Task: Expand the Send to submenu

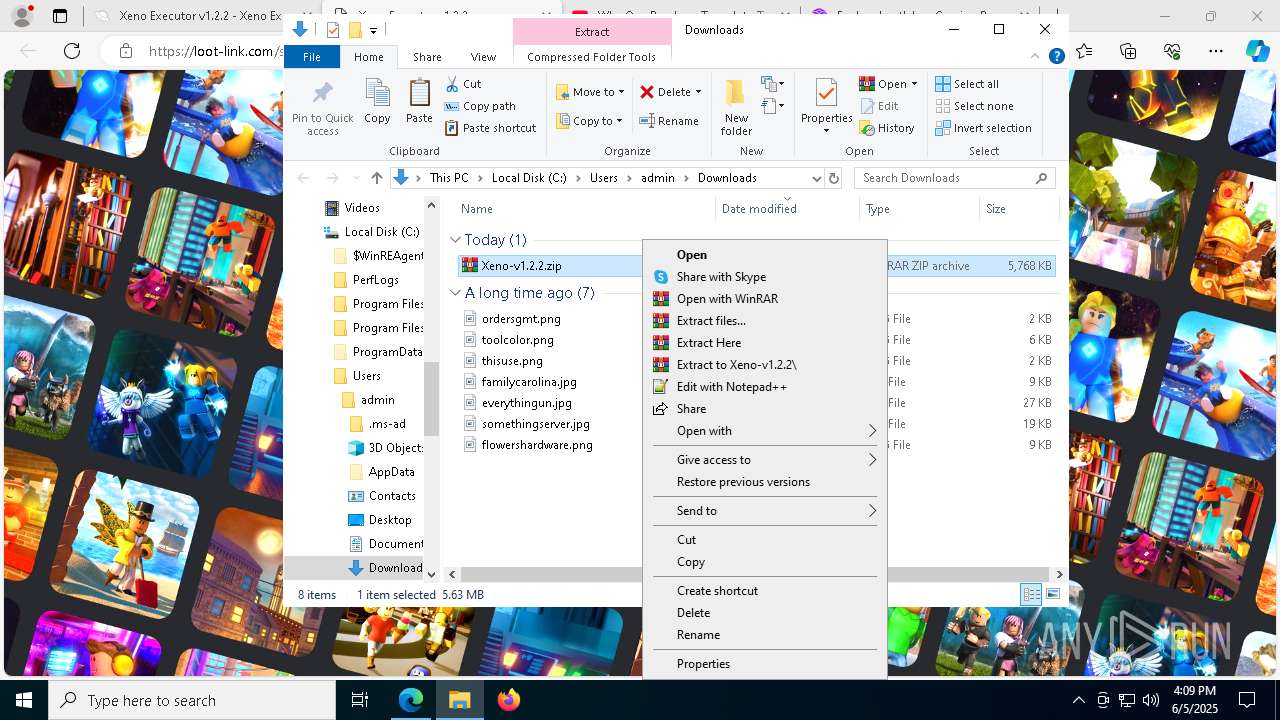Action: click(x=765, y=511)
